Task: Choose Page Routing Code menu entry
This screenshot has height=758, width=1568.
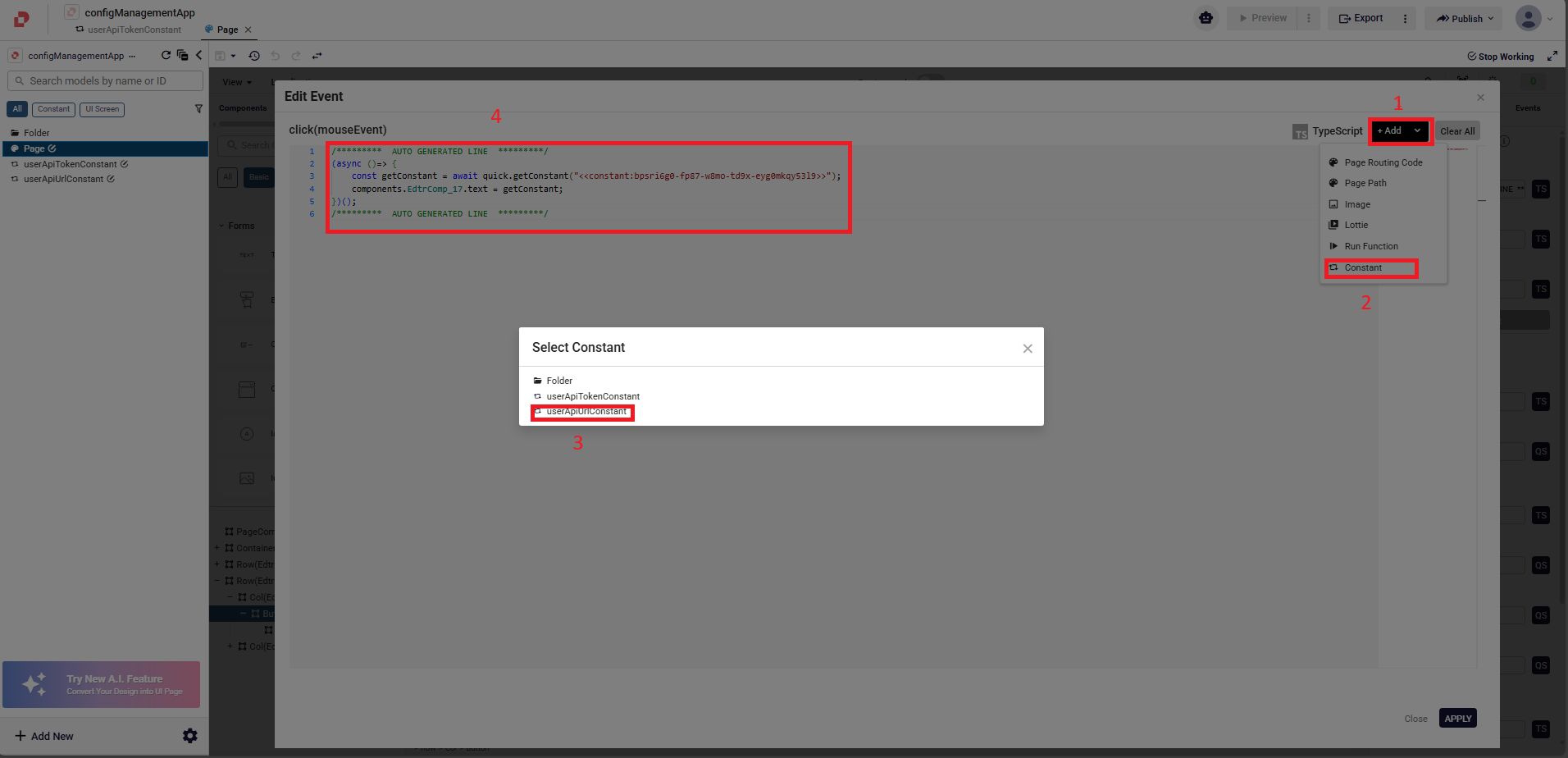Action: (1383, 162)
